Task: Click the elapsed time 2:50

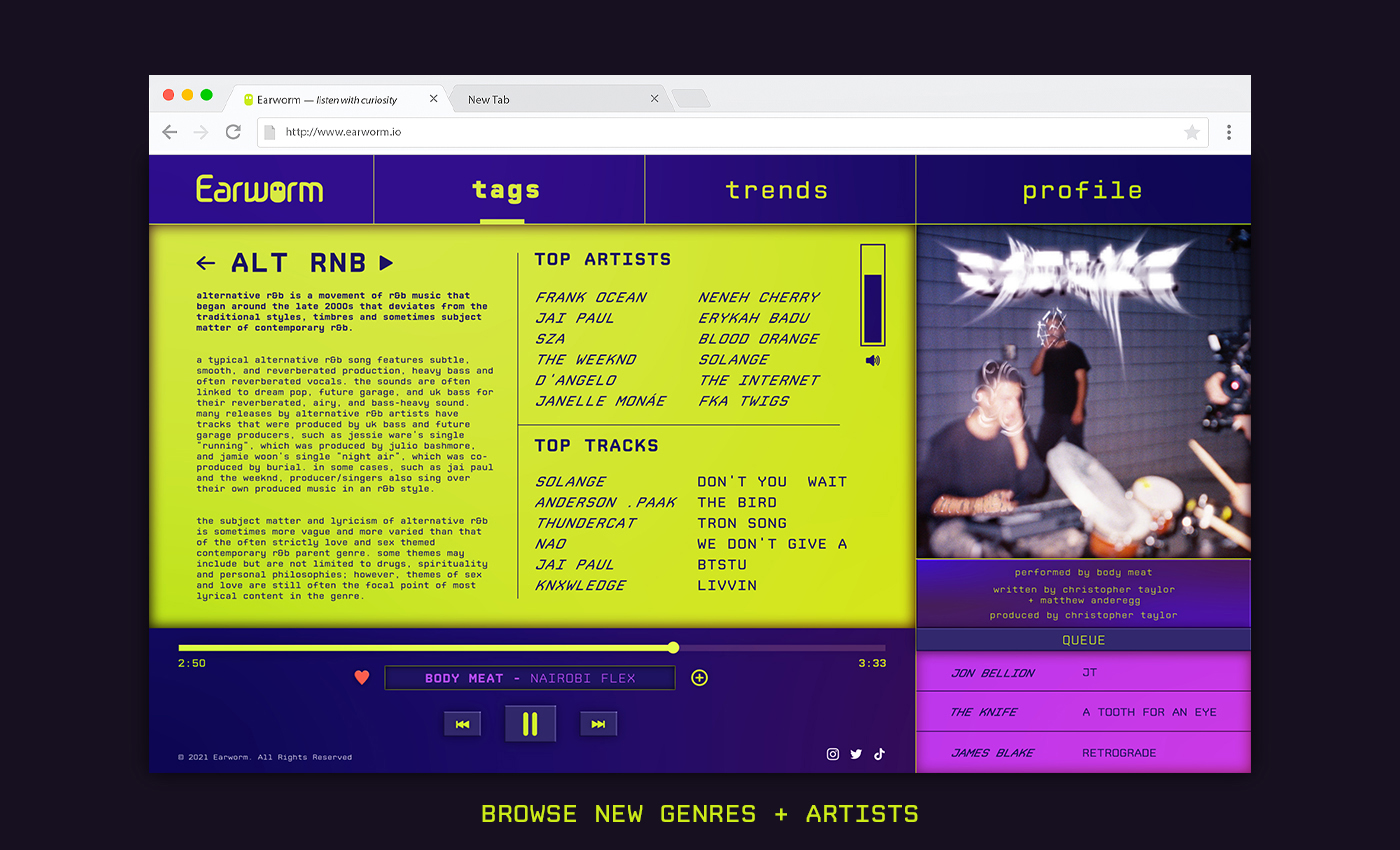Action: coord(192,663)
